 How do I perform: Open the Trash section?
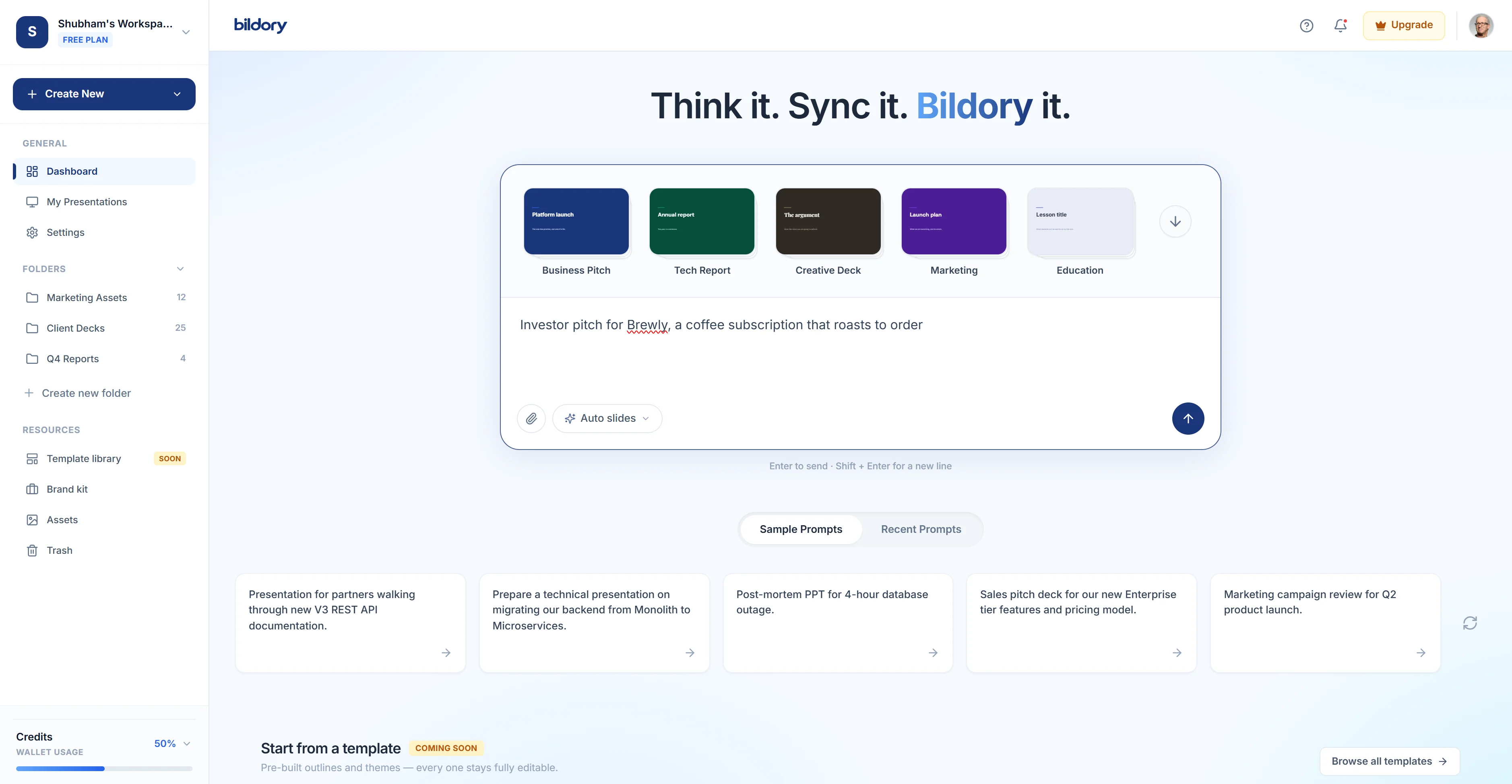pos(104,551)
